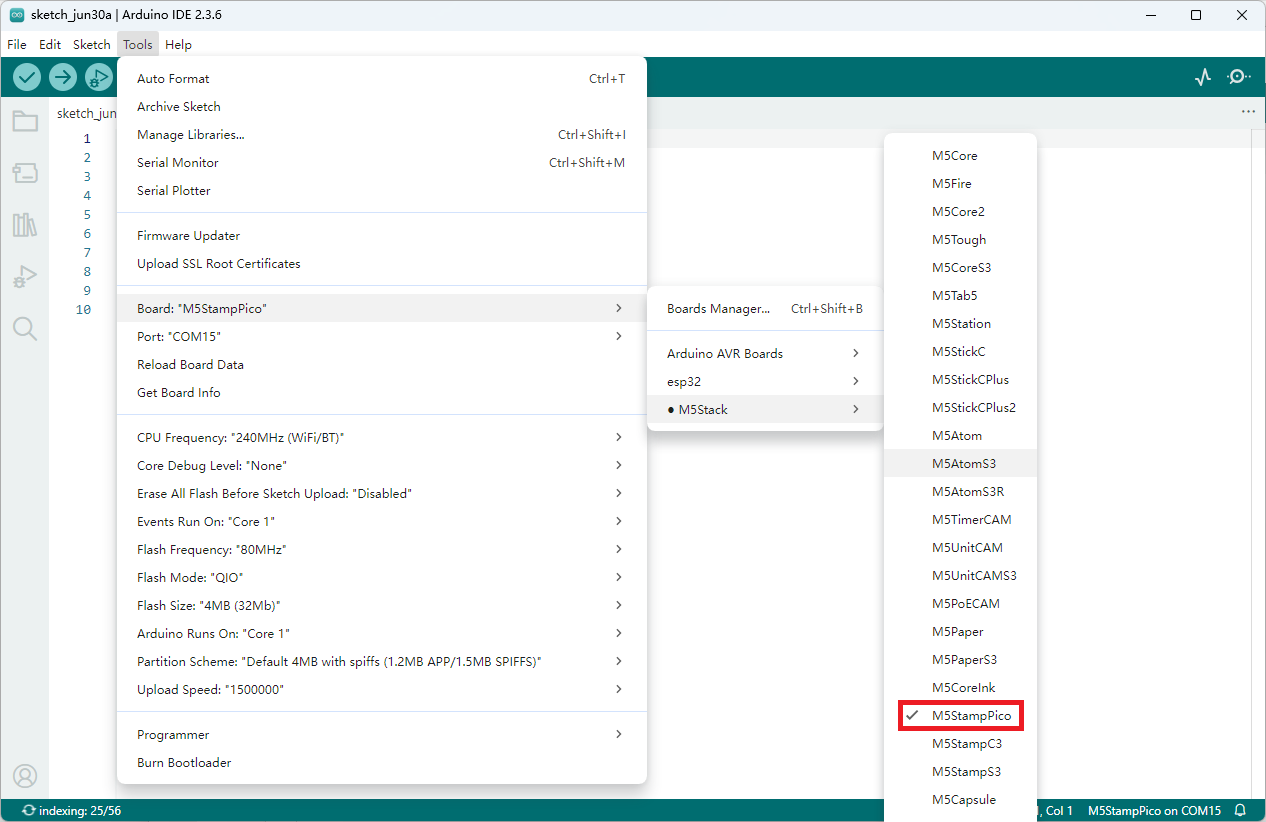Expand the Arduino AVR Boards submenu
The image size is (1266, 822).
(x=765, y=353)
